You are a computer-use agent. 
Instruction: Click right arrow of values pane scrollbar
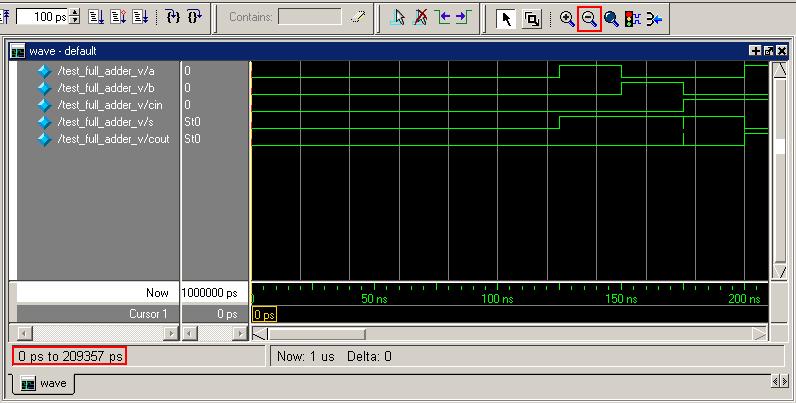240,333
